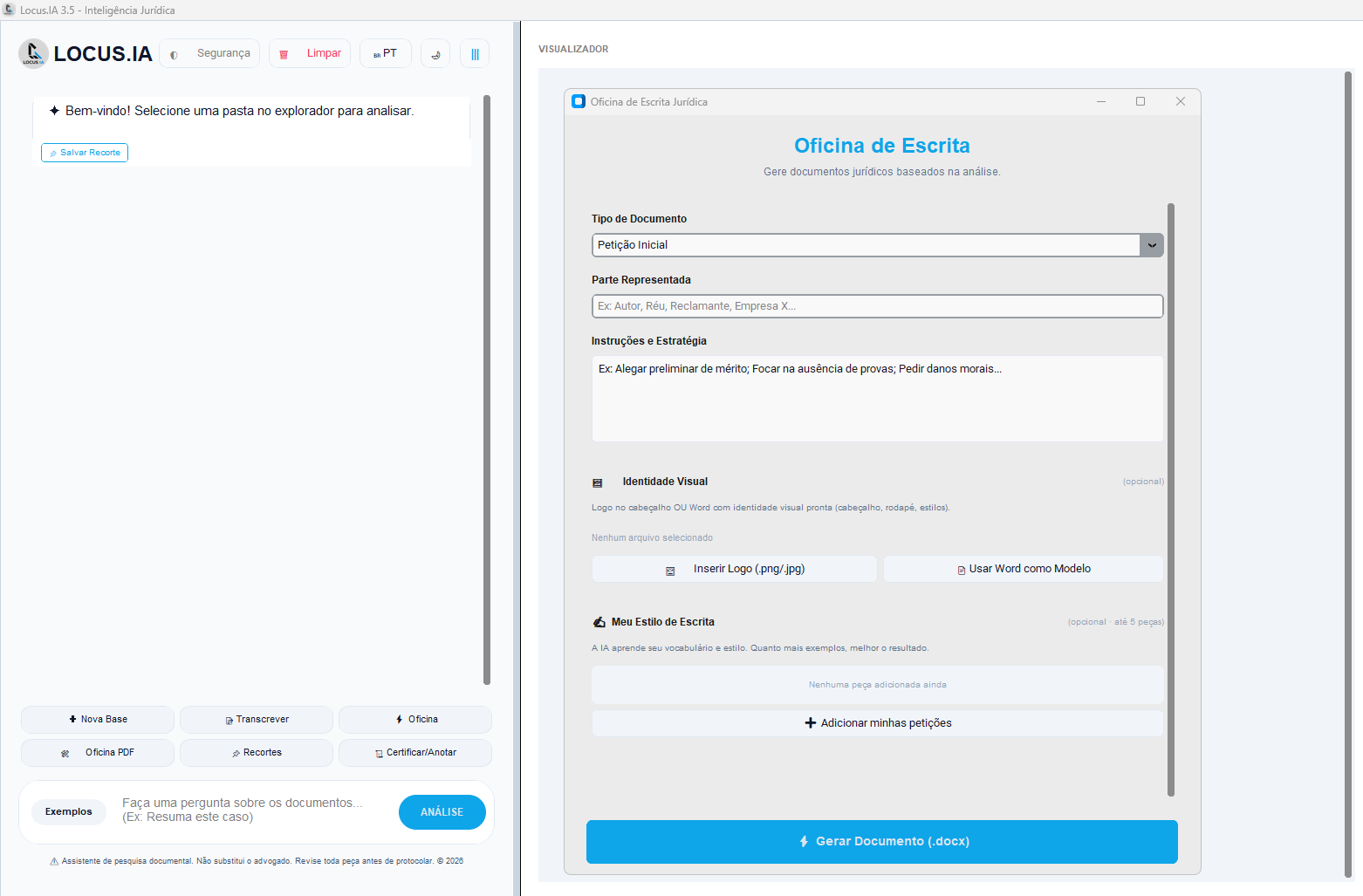Image resolution: width=1363 pixels, height=896 pixels.
Task: Open Oficina with the lightning icon
Action: (415, 720)
